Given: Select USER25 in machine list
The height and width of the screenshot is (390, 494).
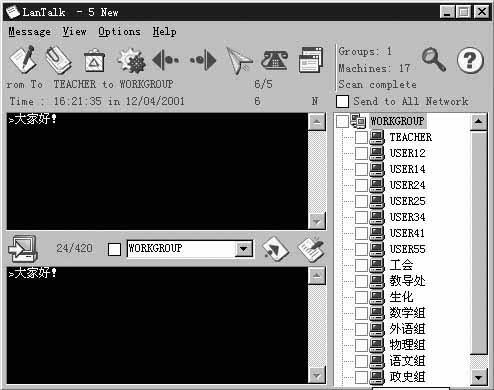Looking at the screenshot, I should [x=407, y=201].
